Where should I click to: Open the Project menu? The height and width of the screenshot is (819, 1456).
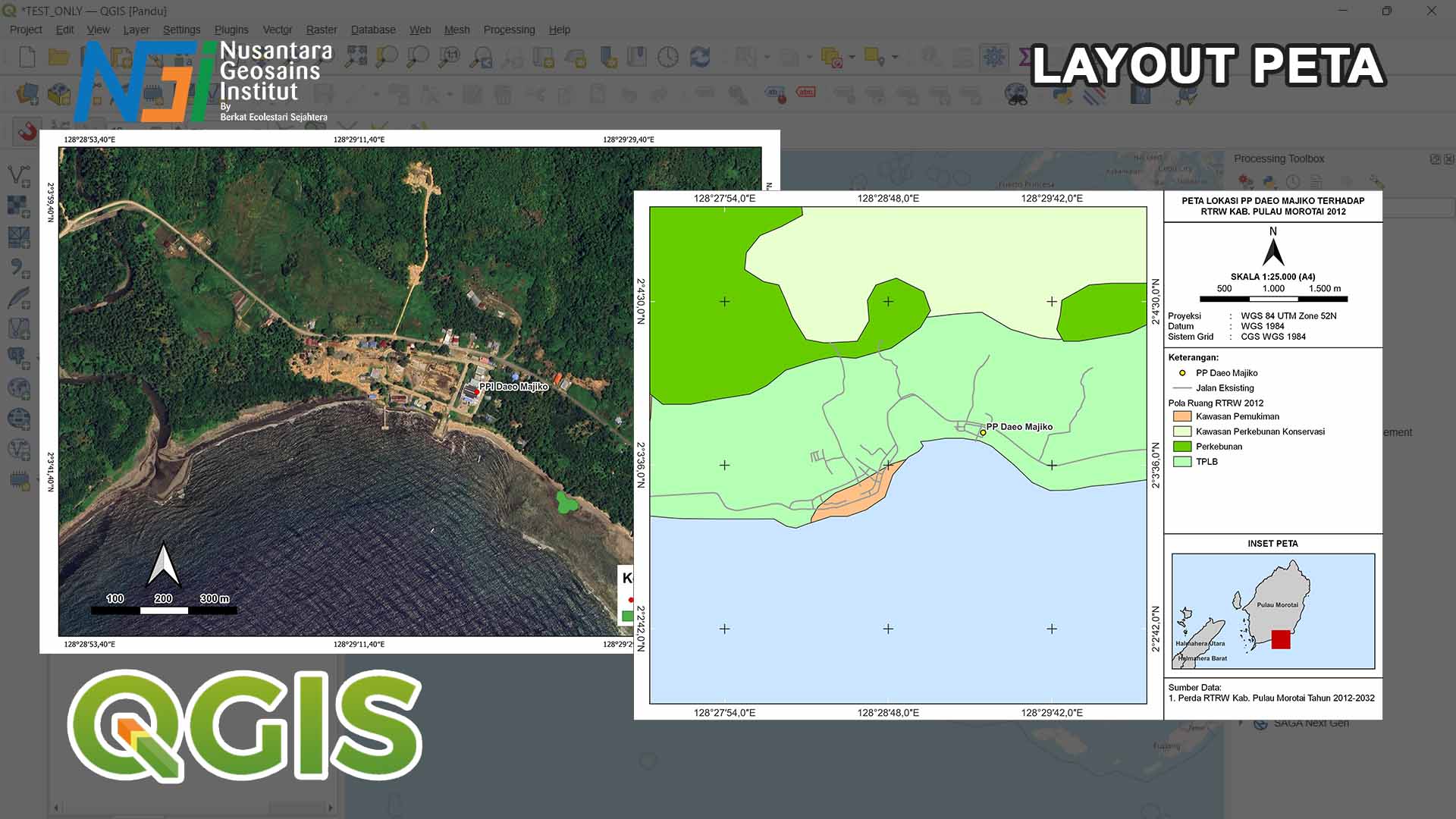point(26,30)
